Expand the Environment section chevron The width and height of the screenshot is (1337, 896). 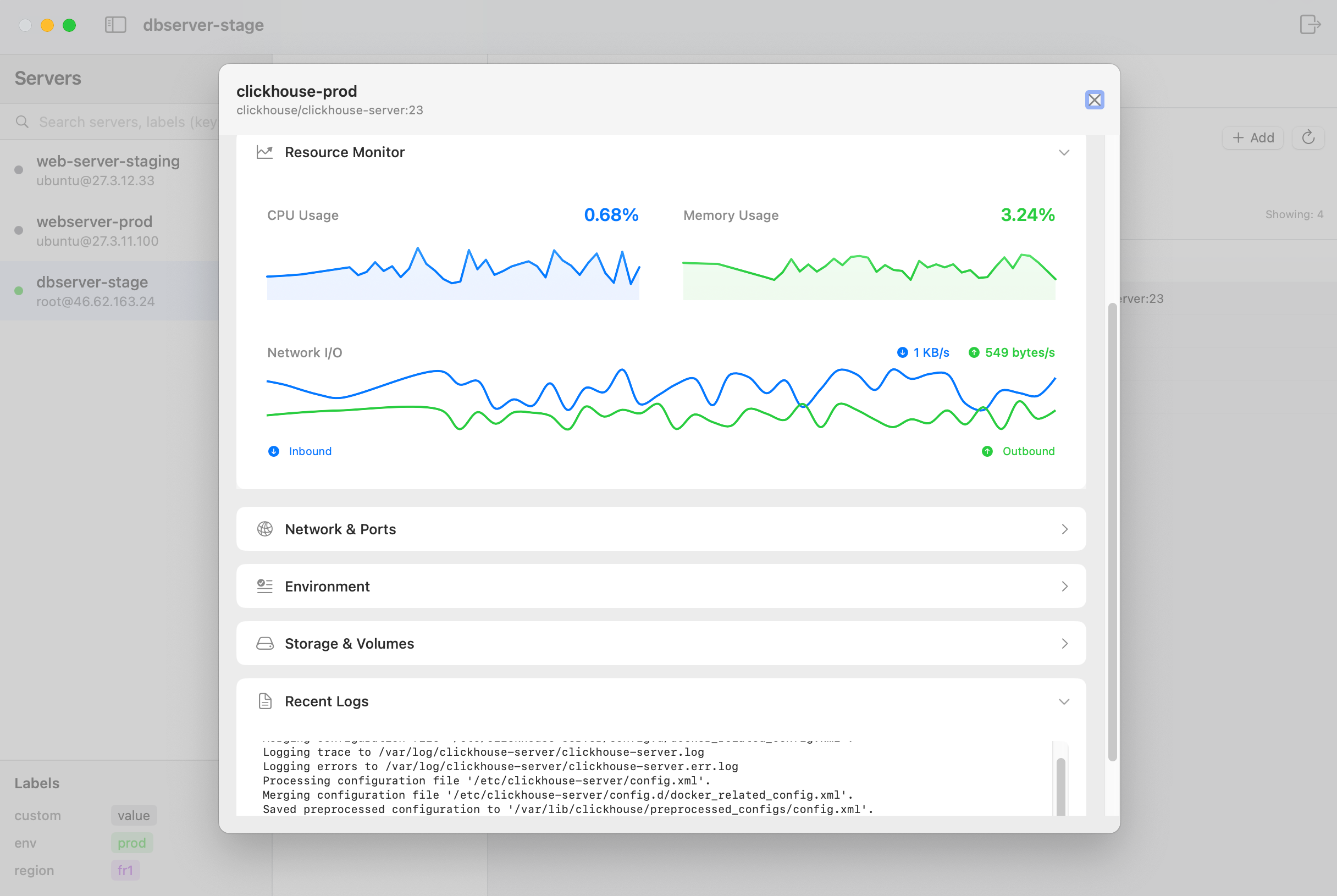tap(1064, 587)
